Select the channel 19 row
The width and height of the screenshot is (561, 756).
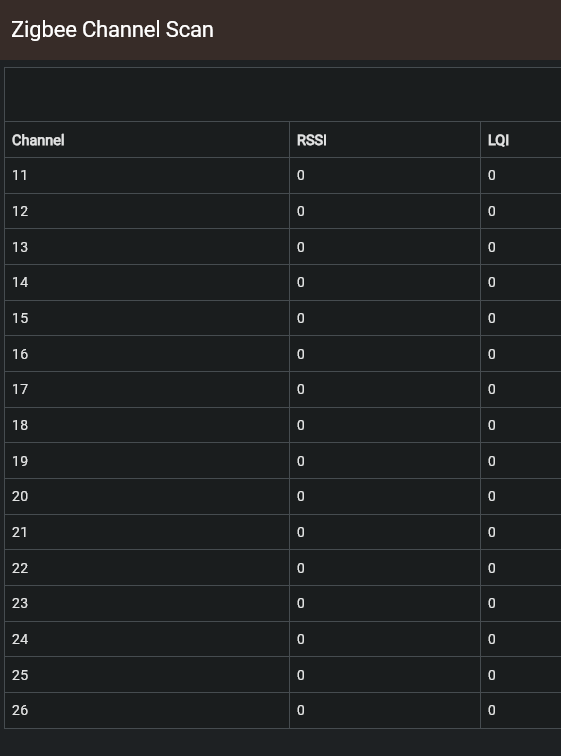[x=283, y=461]
